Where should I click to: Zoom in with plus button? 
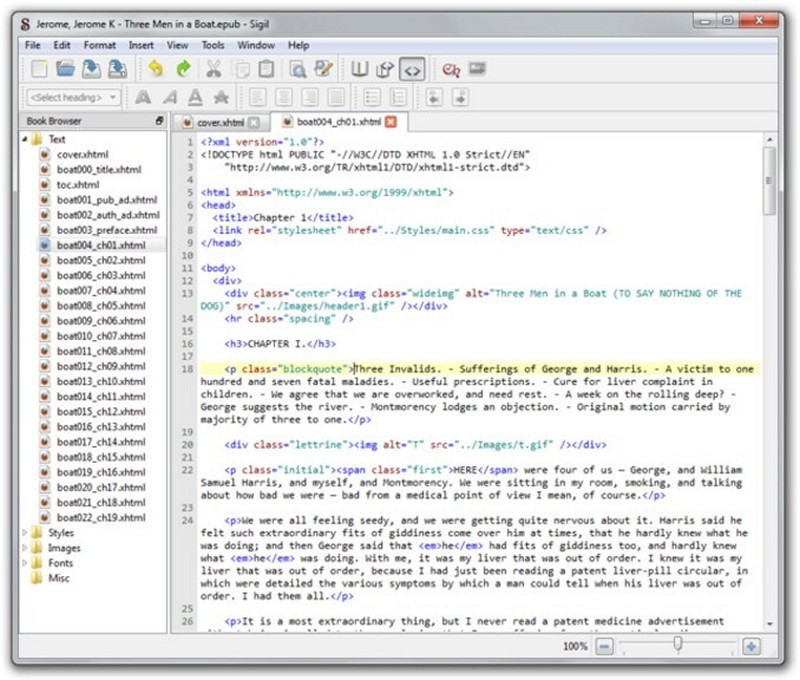[x=751, y=646]
